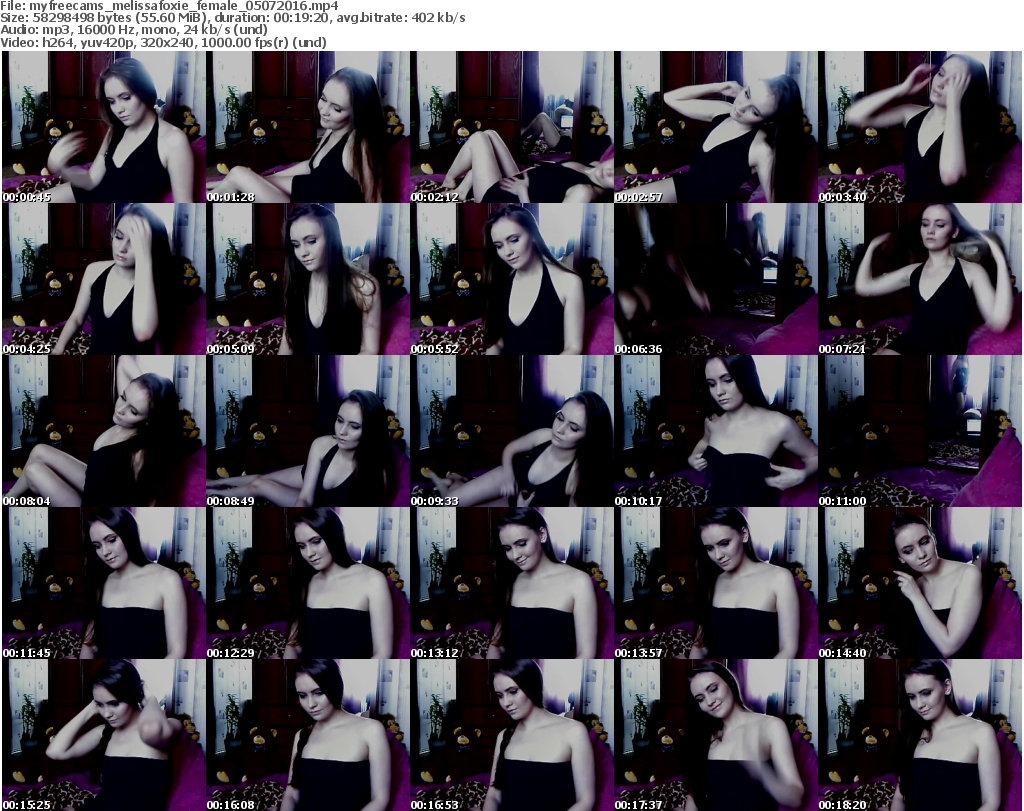Image resolution: width=1024 pixels, height=811 pixels.
Task: Click the 'Audio: mp3, 16000 Hz' info line
Action: pyautogui.click(x=134, y=30)
